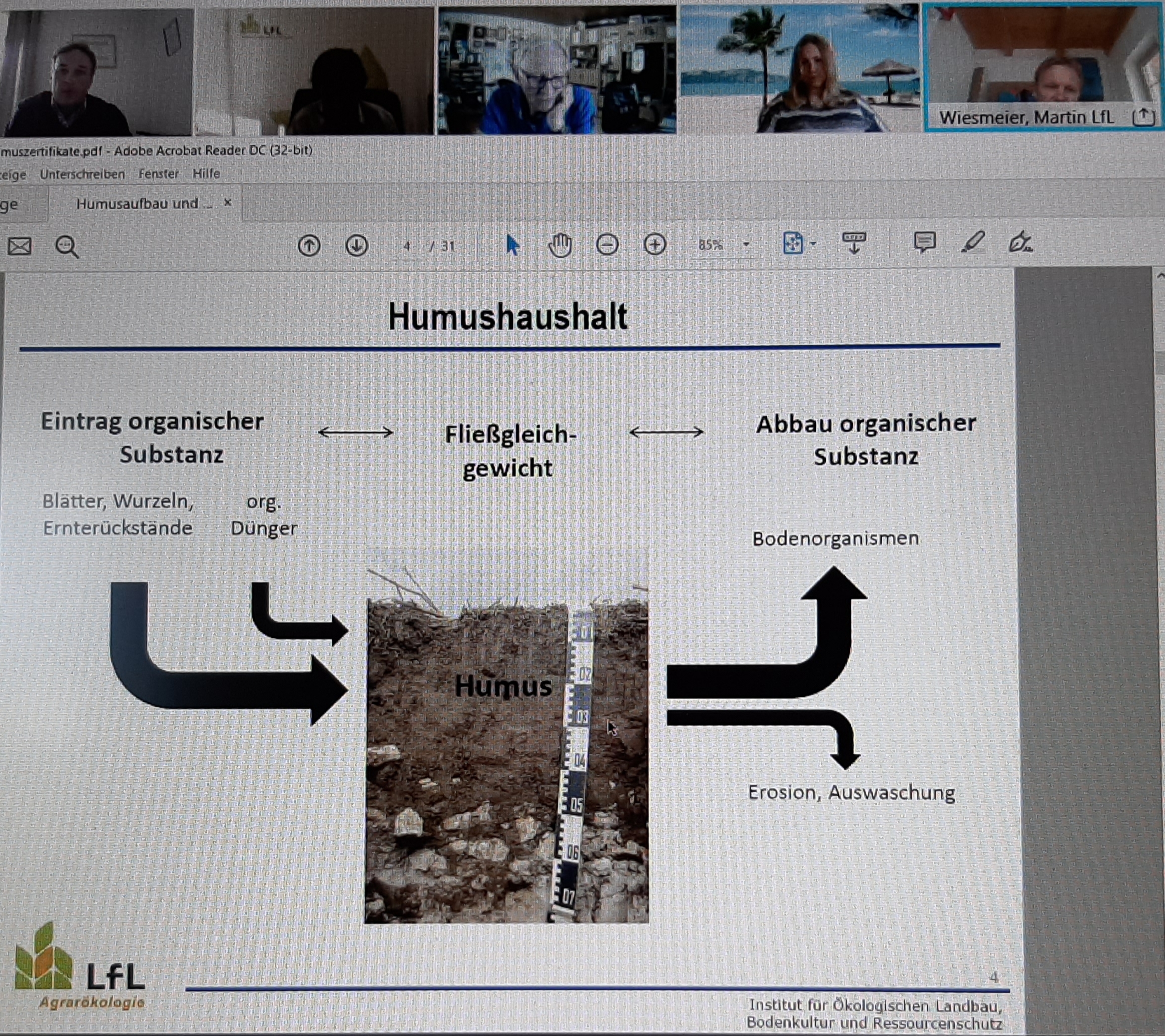
Task: Zoom out with the minus button
Action: (x=607, y=245)
